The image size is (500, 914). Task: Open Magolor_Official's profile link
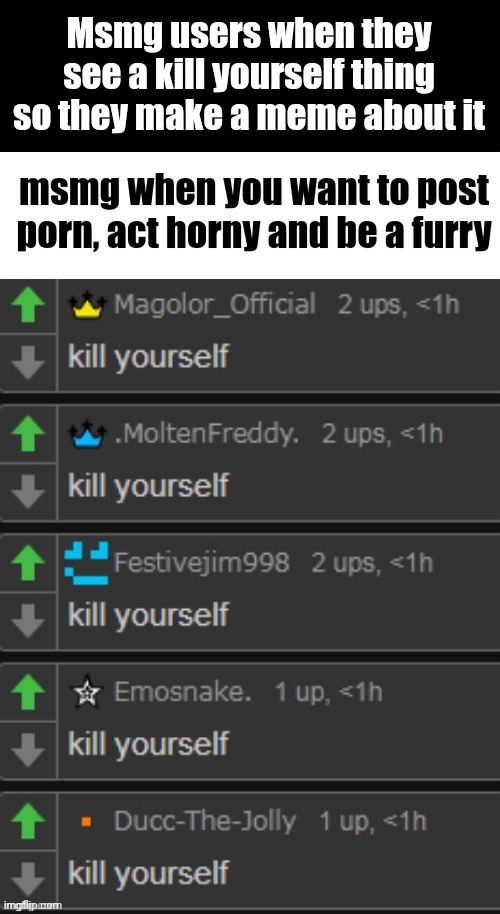[x=214, y=305]
